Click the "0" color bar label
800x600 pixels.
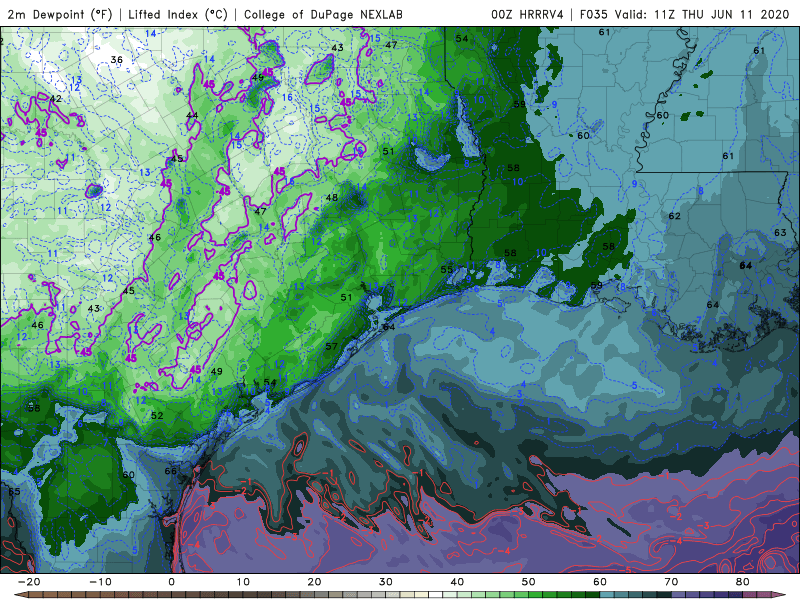pos(171,582)
